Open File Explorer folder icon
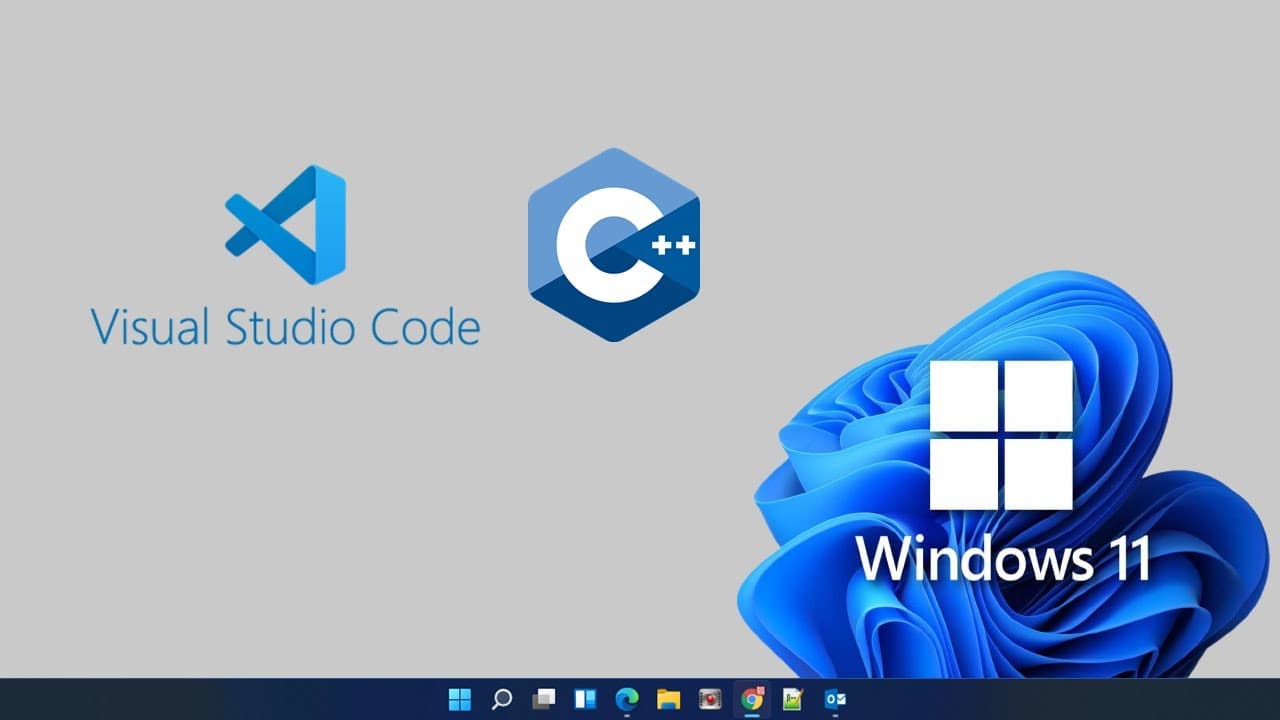 click(668, 699)
